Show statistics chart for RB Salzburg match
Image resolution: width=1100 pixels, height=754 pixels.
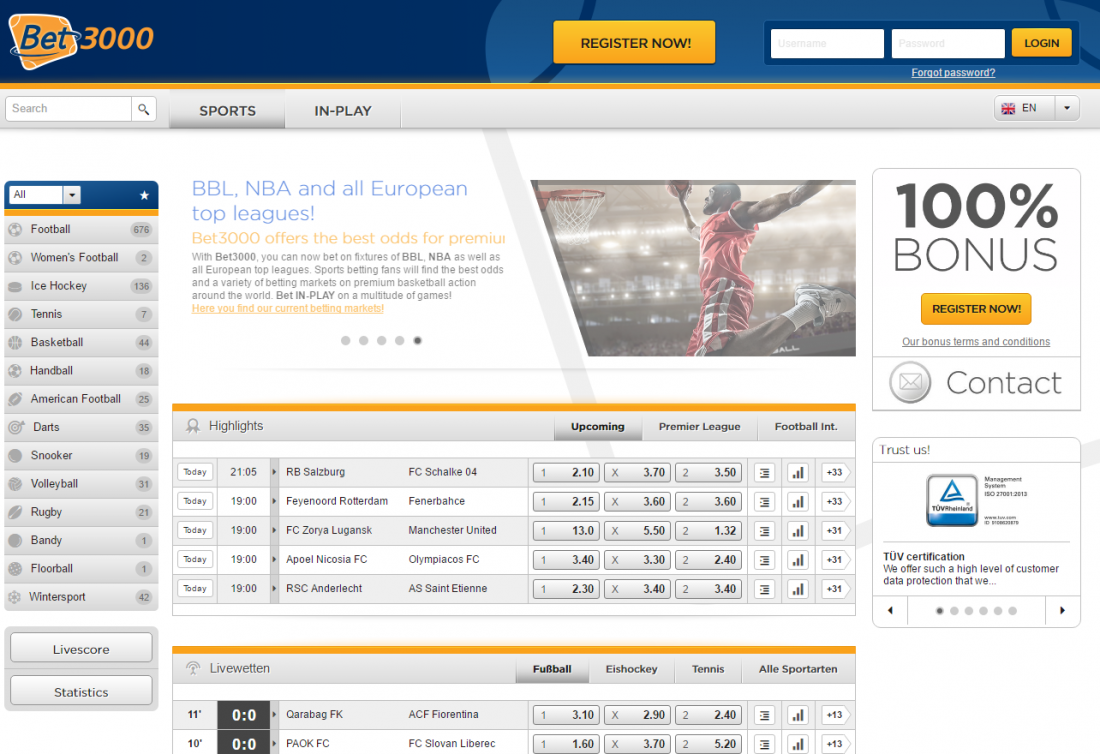tap(798, 473)
